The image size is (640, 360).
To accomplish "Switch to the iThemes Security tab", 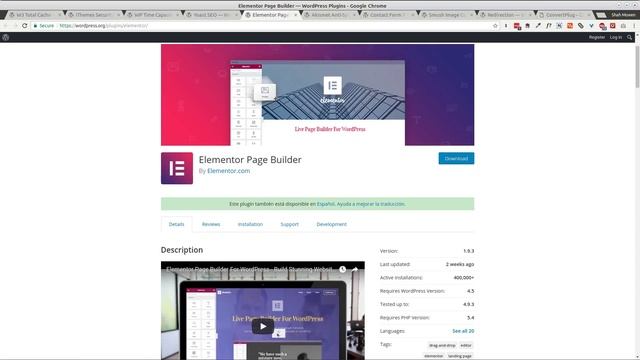I will click(93, 15).
